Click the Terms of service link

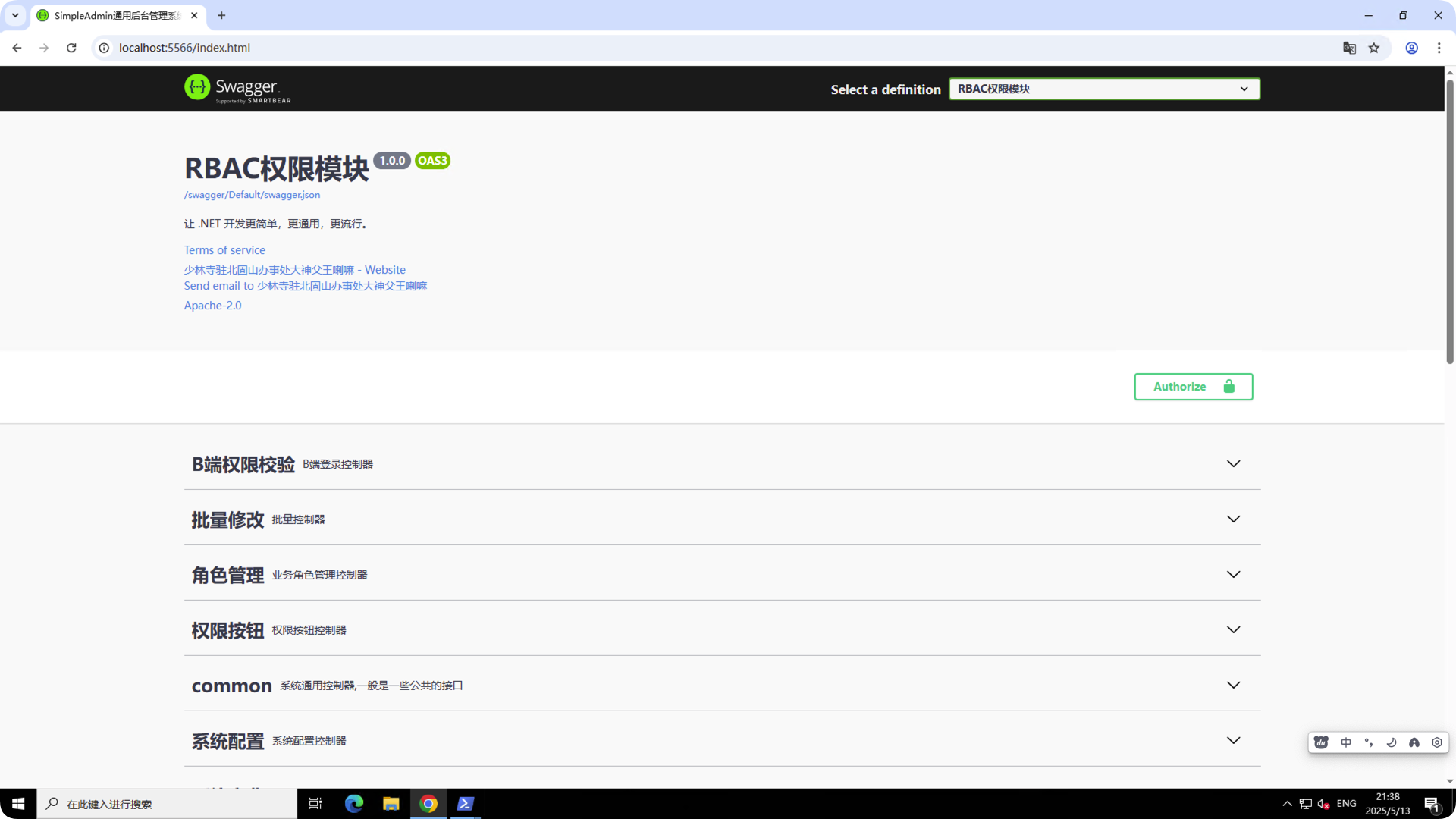point(224,250)
